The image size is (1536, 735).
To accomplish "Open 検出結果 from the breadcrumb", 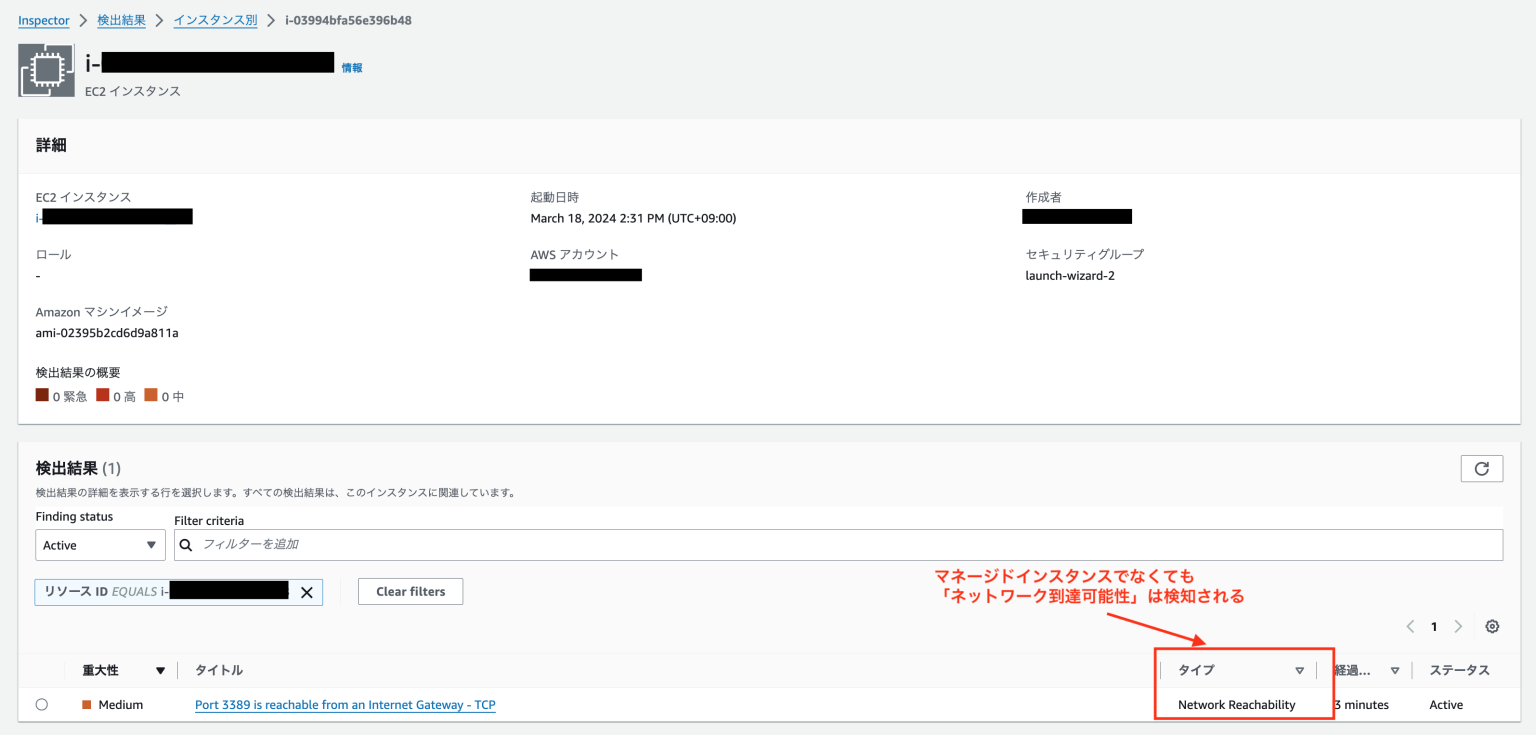I will (x=122, y=19).
